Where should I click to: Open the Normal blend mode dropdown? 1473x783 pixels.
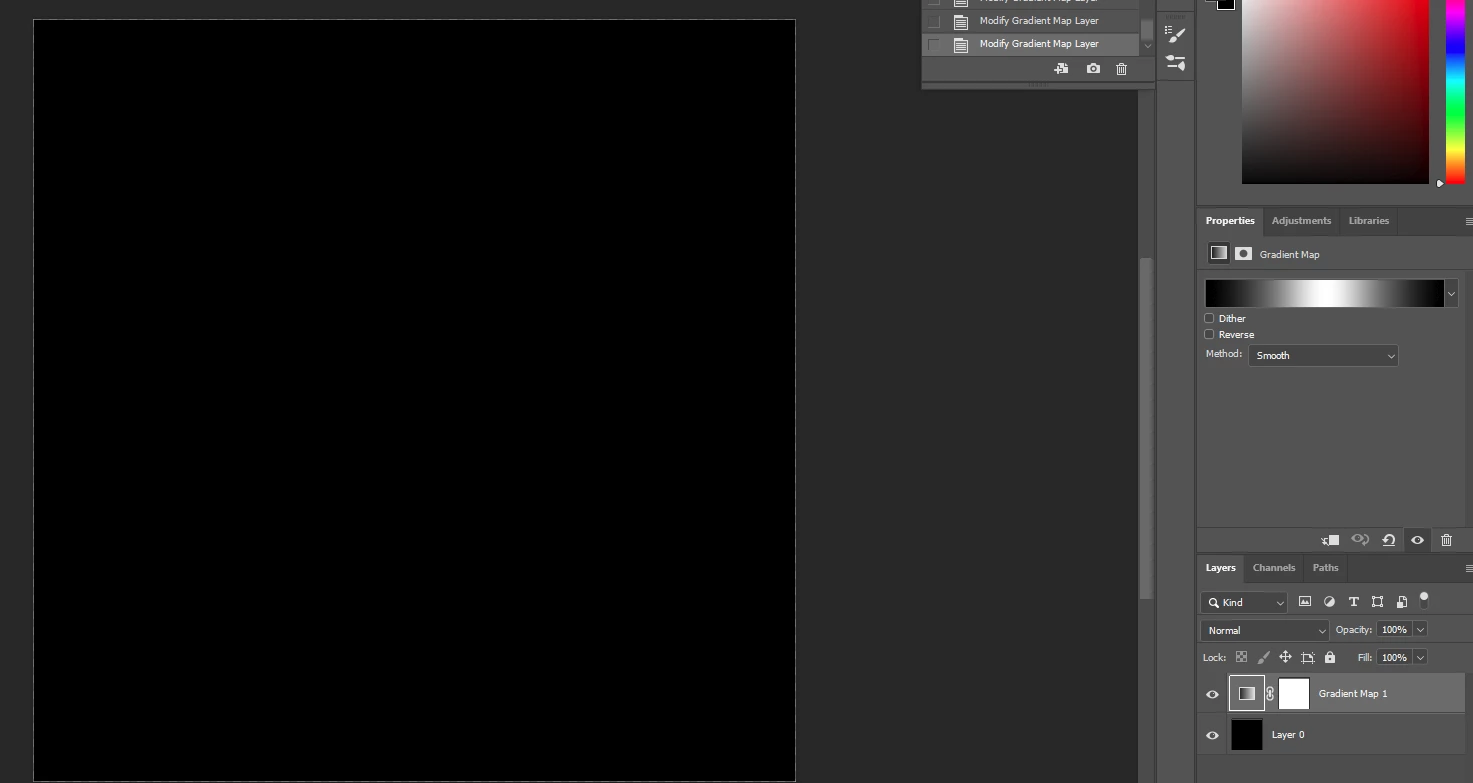pos(1265,630)
